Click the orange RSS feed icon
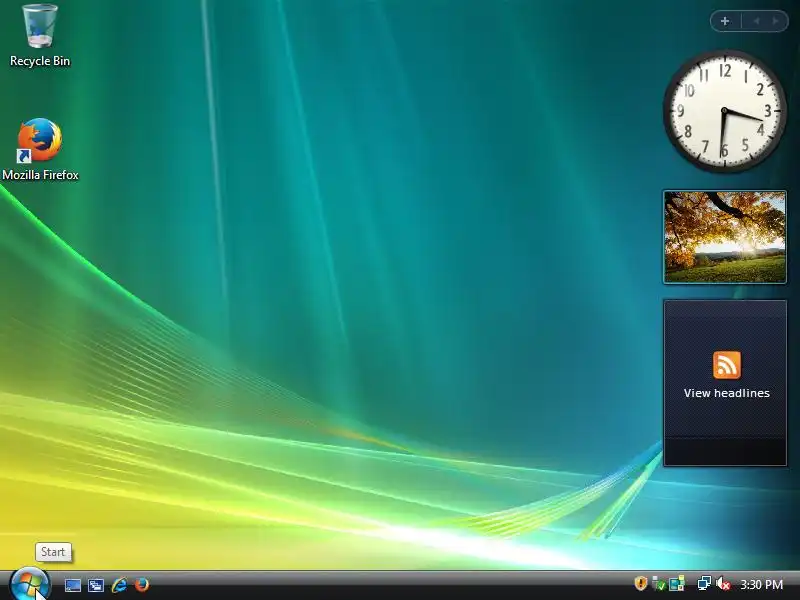The width and height of the screenshot is (800, 600). tap(727, 365)
